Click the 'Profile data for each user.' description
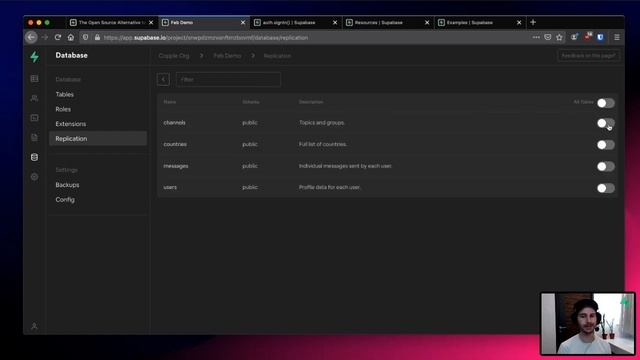Image resolution: width=640 pixels, height=360 pixels. tap(330, 187)
